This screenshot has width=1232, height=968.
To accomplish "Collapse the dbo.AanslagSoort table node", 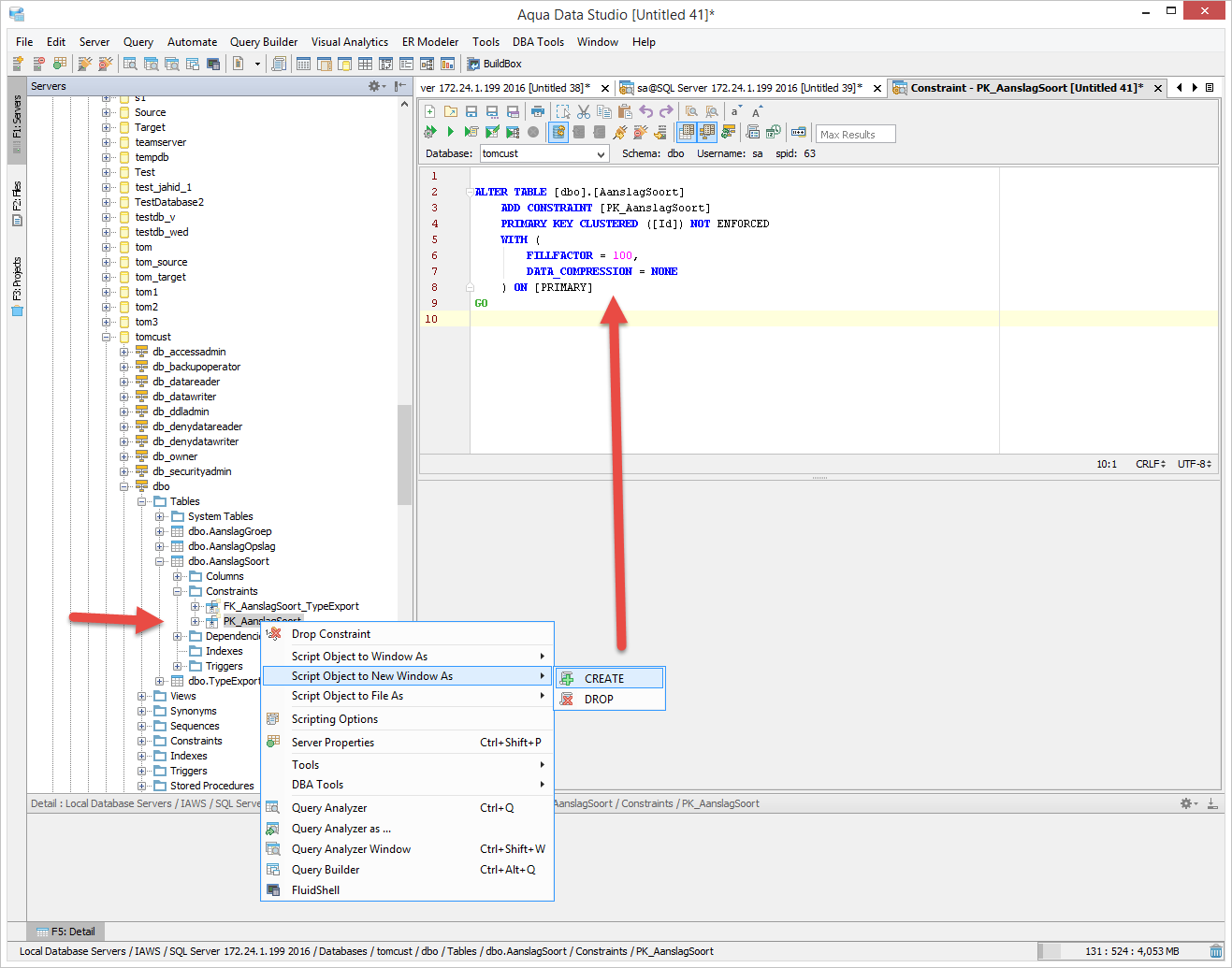I will tap(160, 561).
